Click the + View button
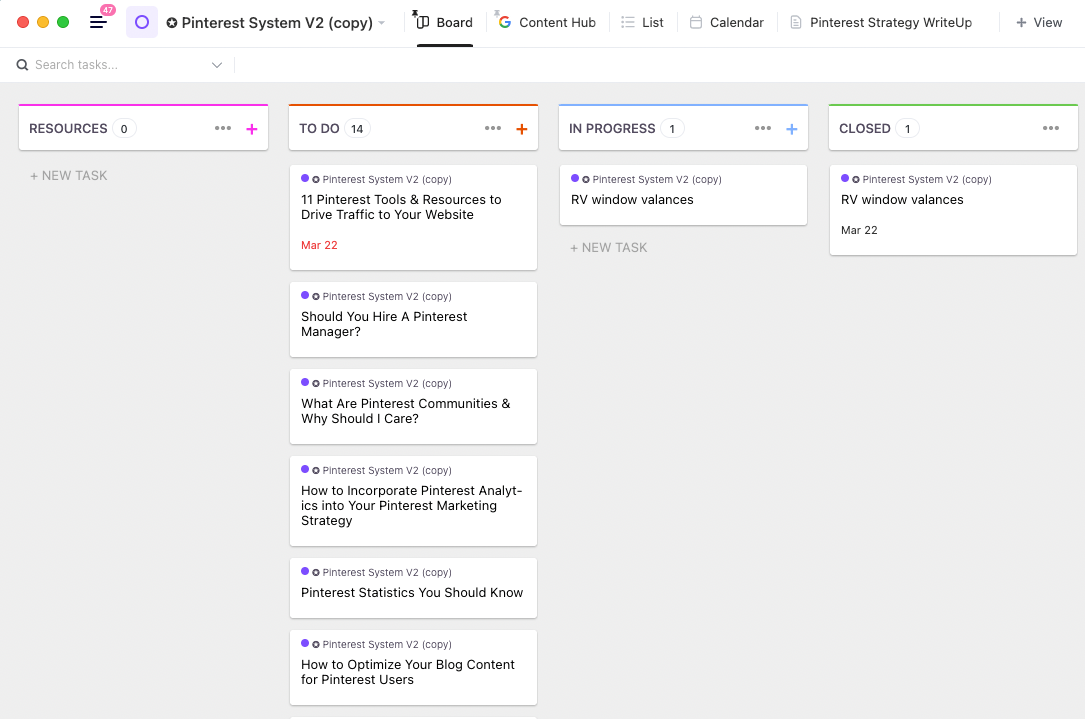The height and width of the screenshot is (719, 1085). click(x=1039, y=23)
